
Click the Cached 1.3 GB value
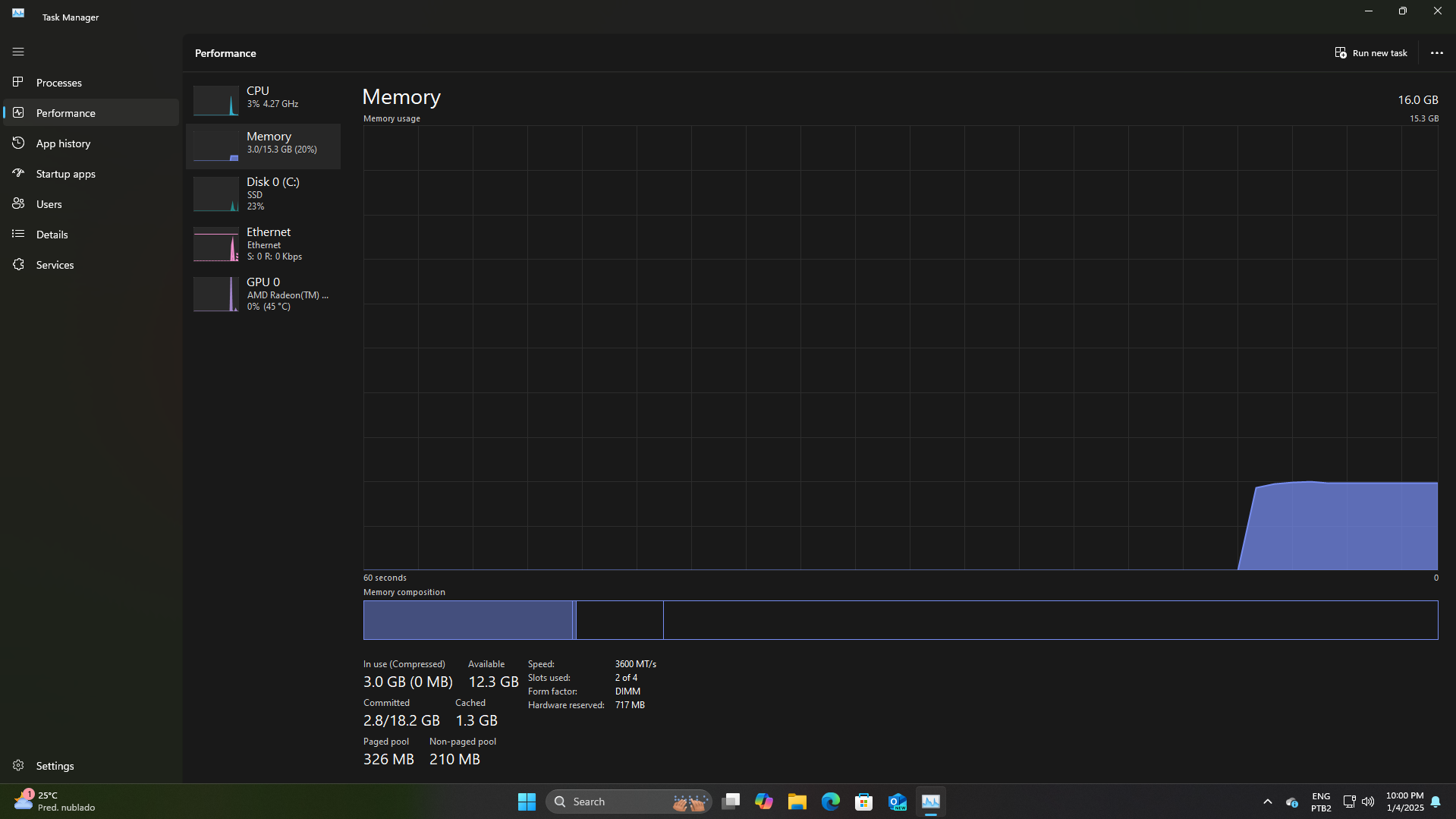click(476, 720)
